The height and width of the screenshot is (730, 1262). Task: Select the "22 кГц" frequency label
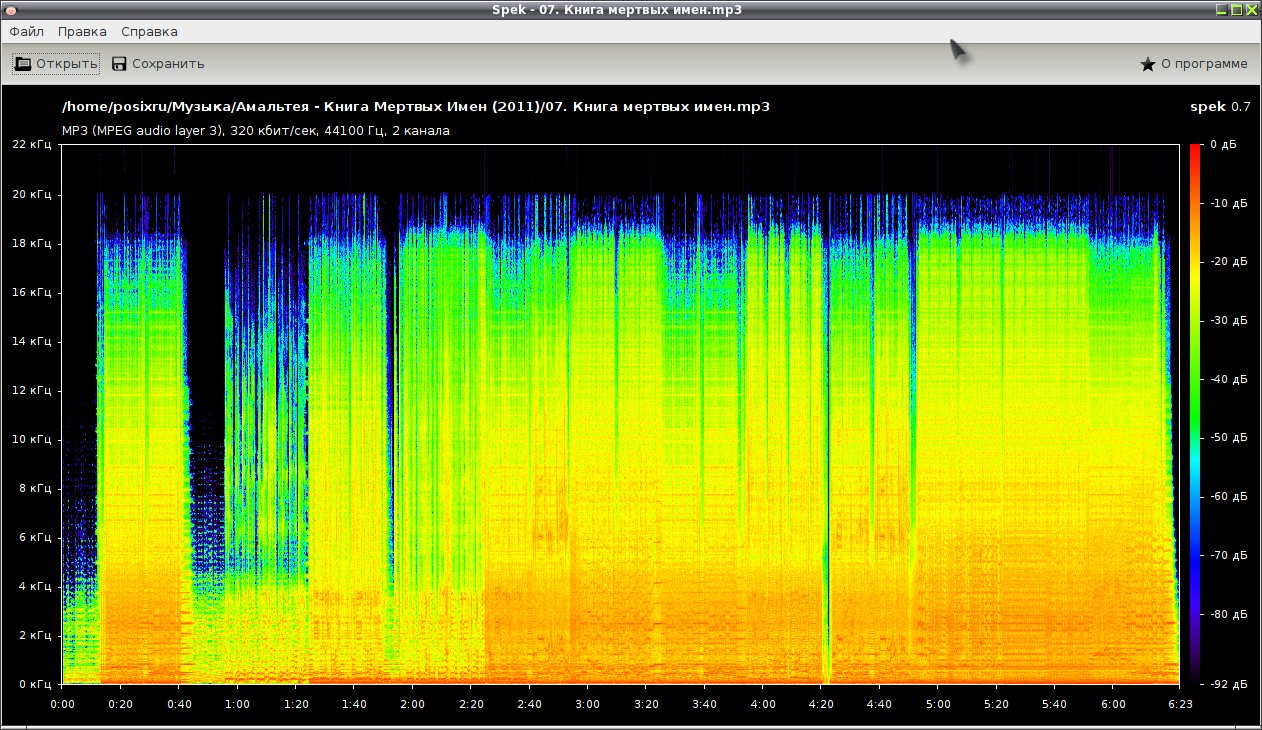(x=34, y=145)
